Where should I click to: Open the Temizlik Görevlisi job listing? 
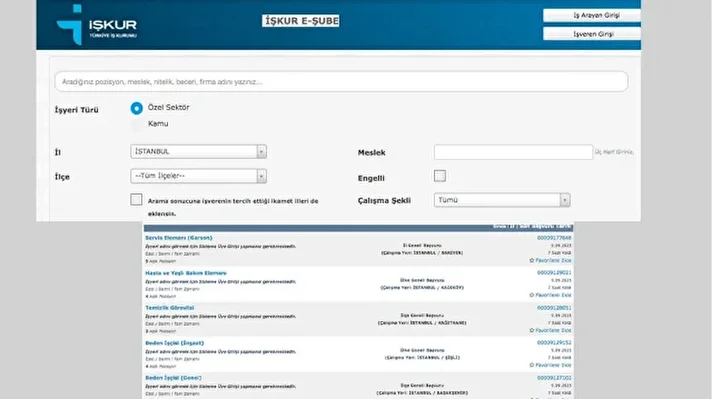point(169,308)
